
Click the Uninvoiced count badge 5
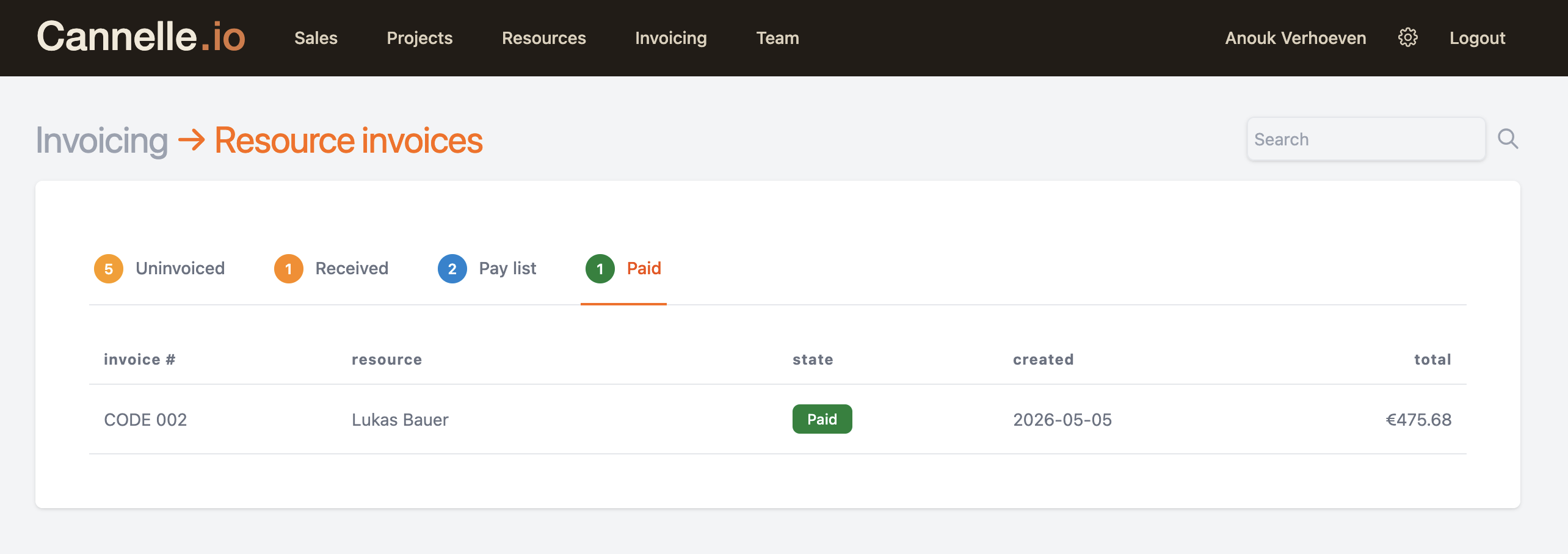pos(109,269)
